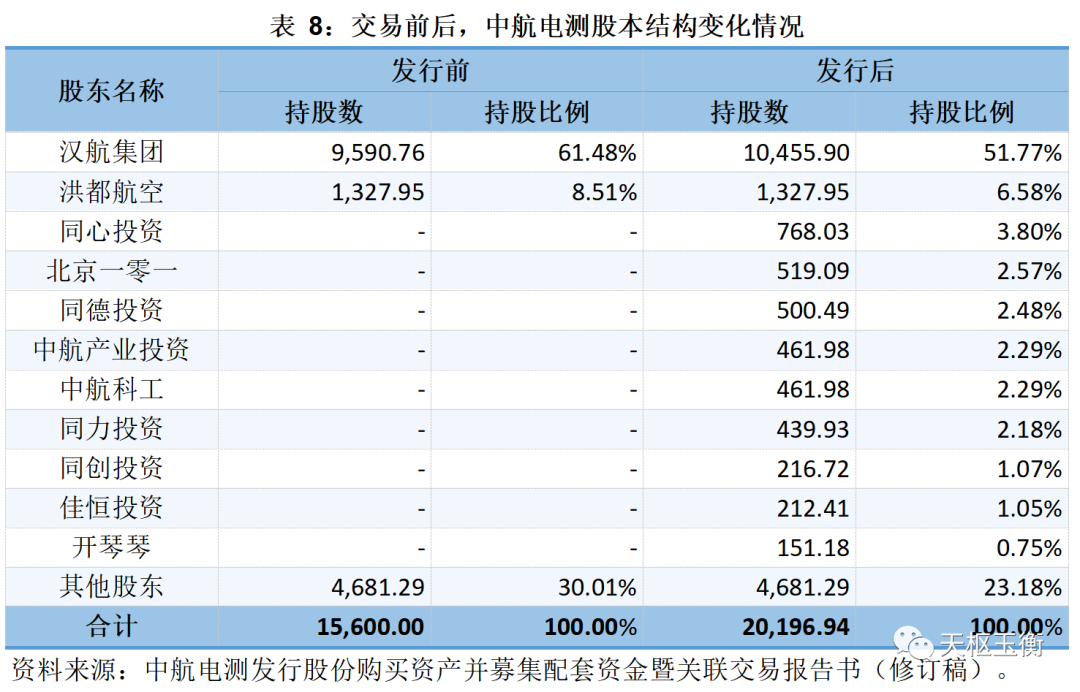
Task: Click the 股东名称 column header
Action: pyautogui.click(x=111, y=91)
